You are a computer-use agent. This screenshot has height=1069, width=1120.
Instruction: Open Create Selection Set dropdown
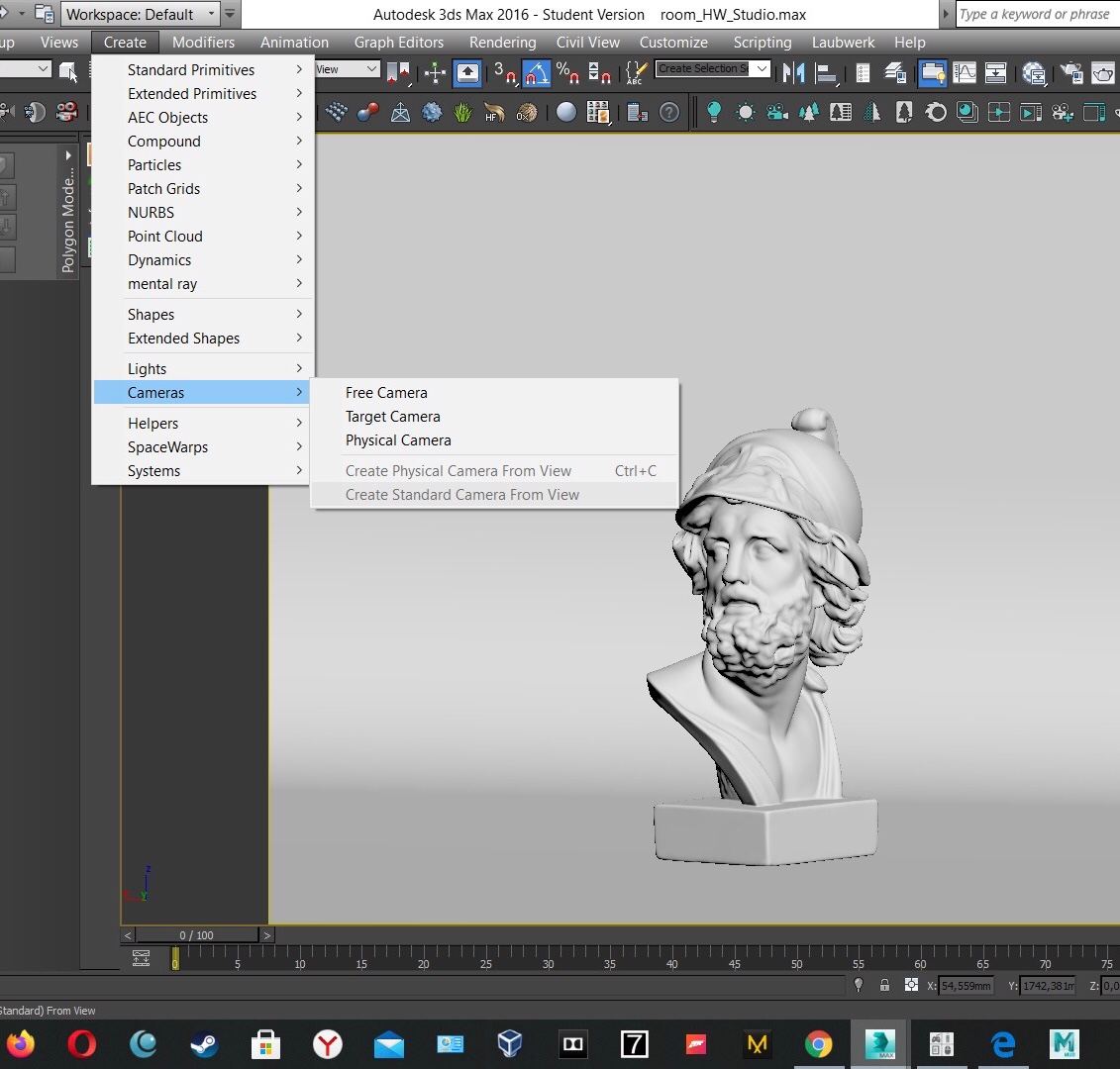[712, 68]
